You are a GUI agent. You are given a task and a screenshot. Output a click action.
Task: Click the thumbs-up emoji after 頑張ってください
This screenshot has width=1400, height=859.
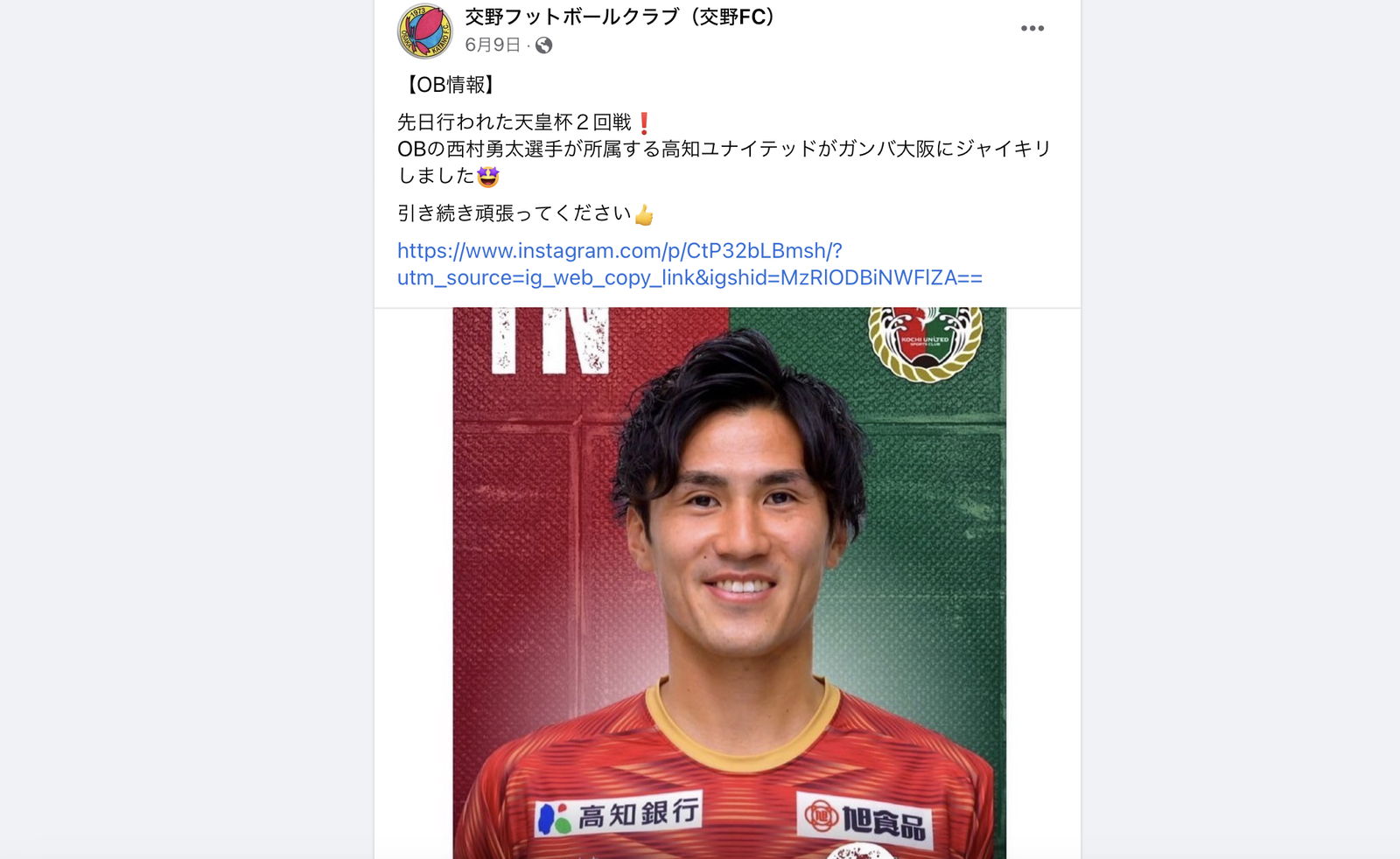pos(644,214)
